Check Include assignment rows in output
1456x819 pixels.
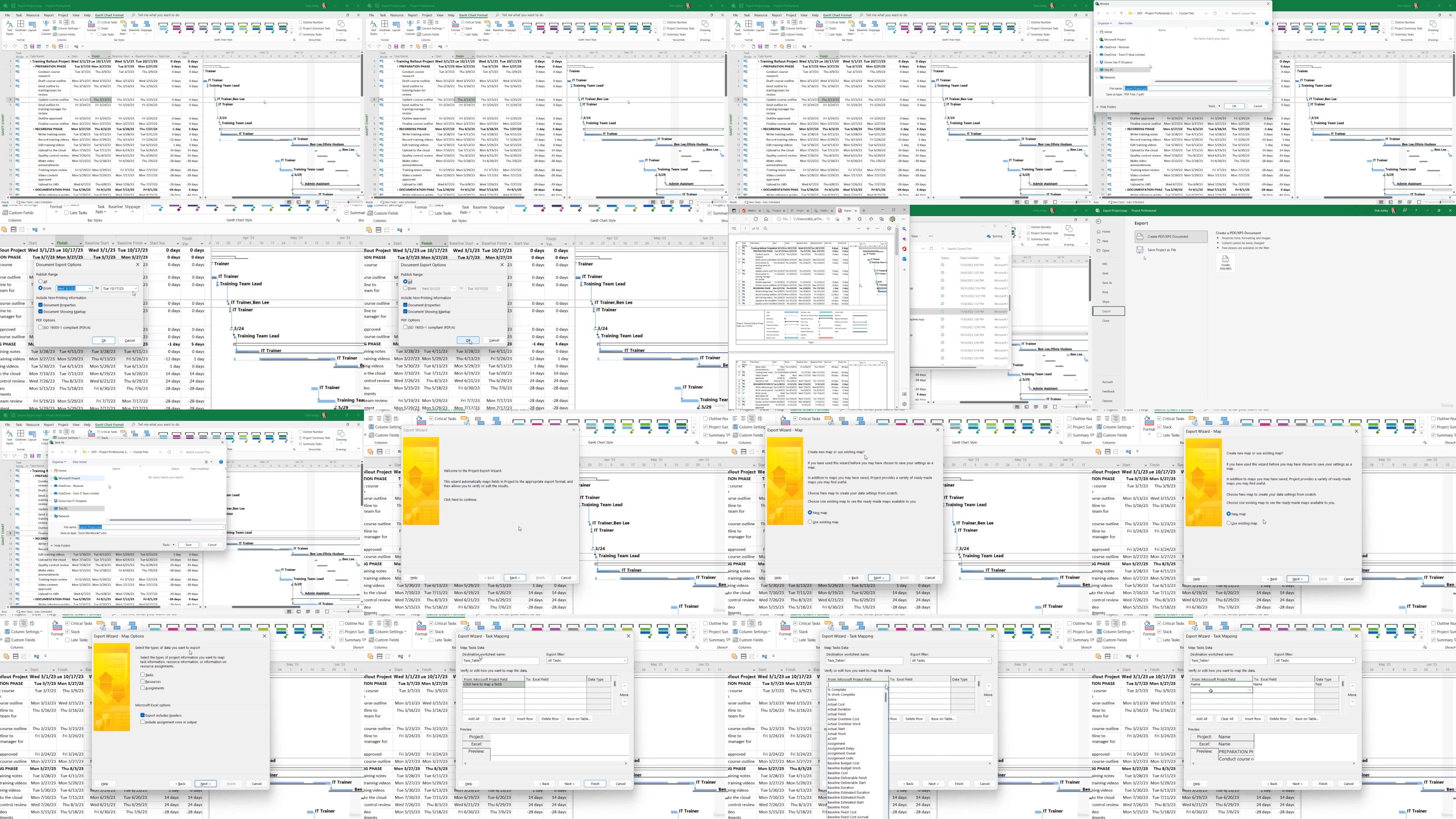point(142,722)
